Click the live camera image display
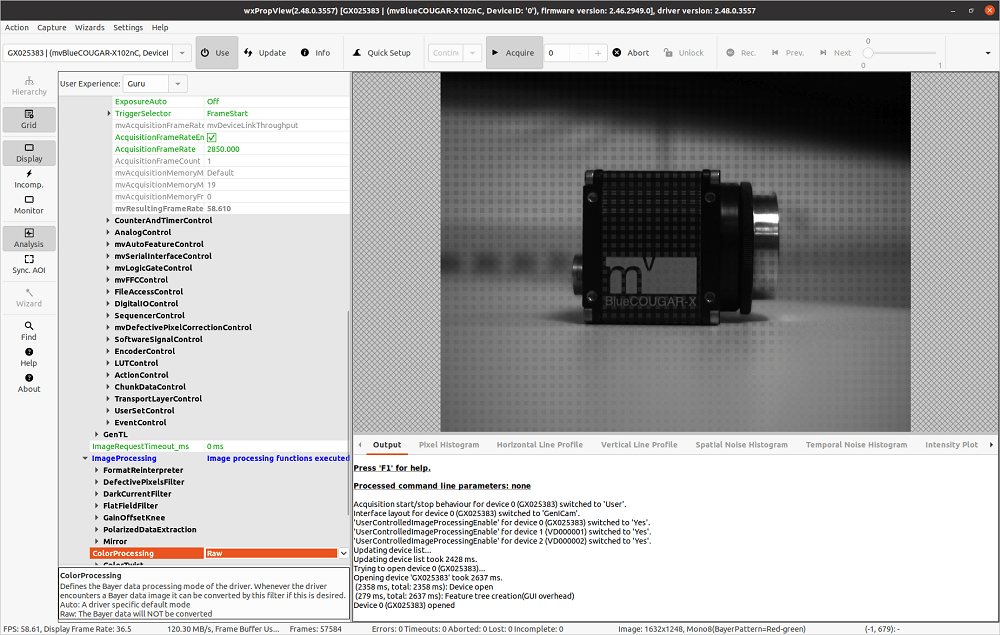This screenshot has height=635, width=1000. click(x=675, y=252)
